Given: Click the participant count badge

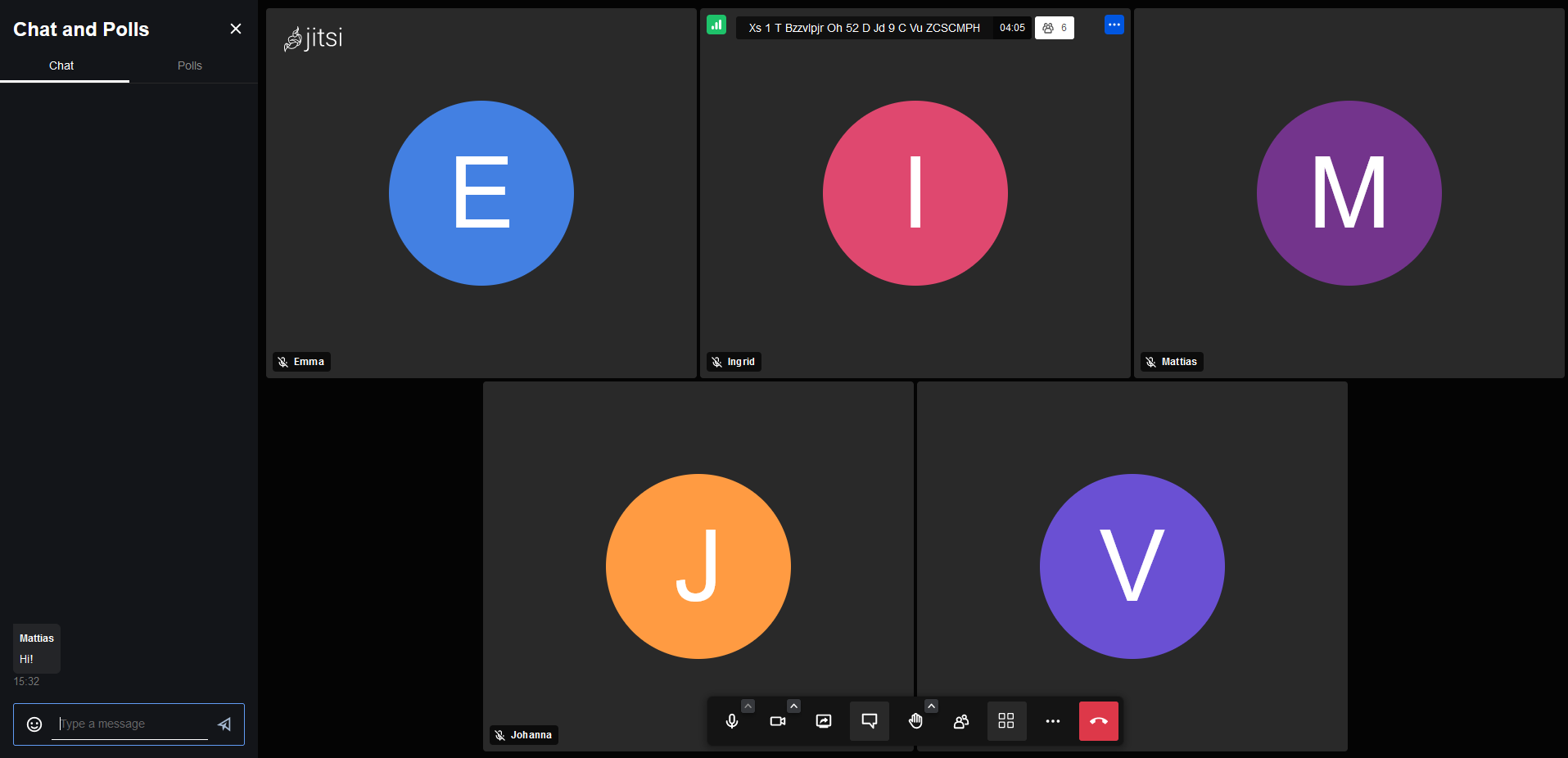Looking at the screenshot, I should point(1054,28).
